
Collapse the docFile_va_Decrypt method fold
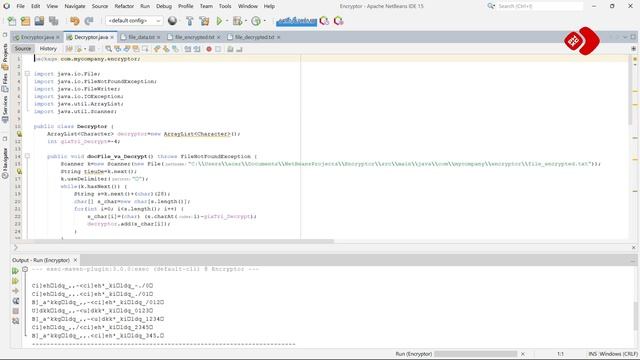[x=27, y=156]
